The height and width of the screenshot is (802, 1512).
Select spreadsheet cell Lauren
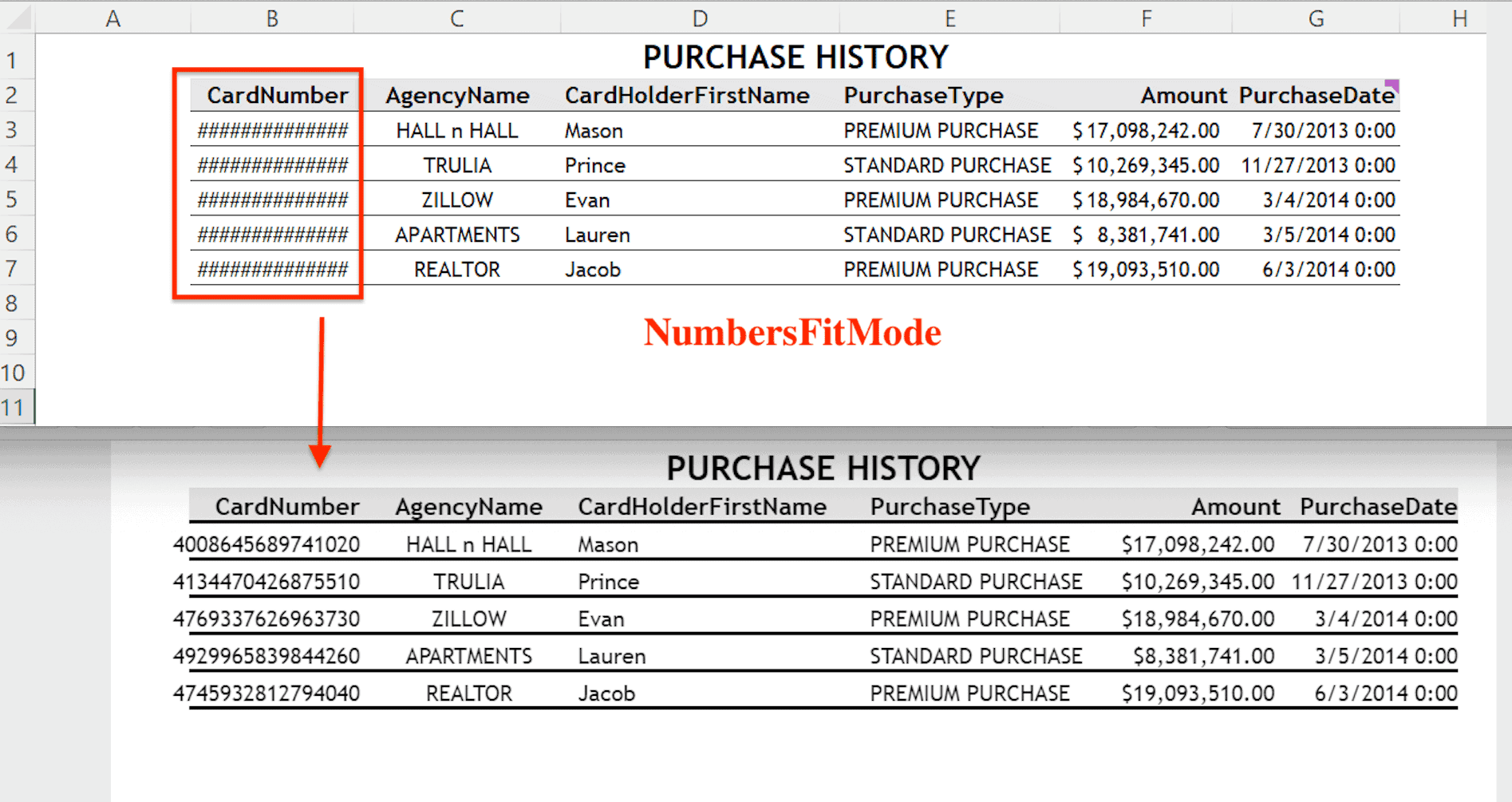(x=700, y=235)
